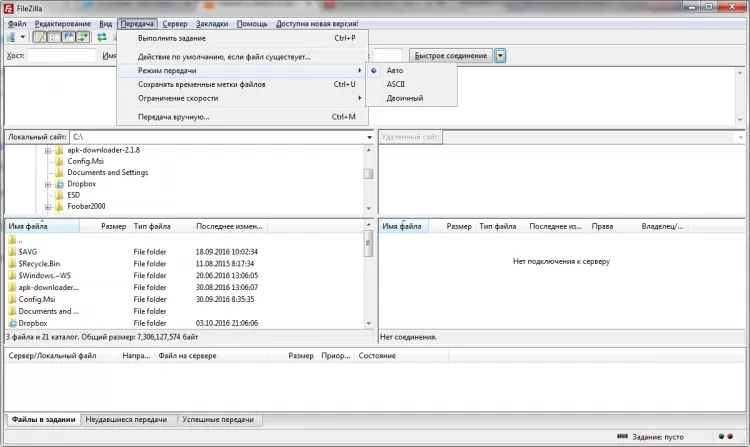The image size is (750, 447).
Task: Open the Удаленный сайт path dropdown
Action: click(x=740, y=137)
